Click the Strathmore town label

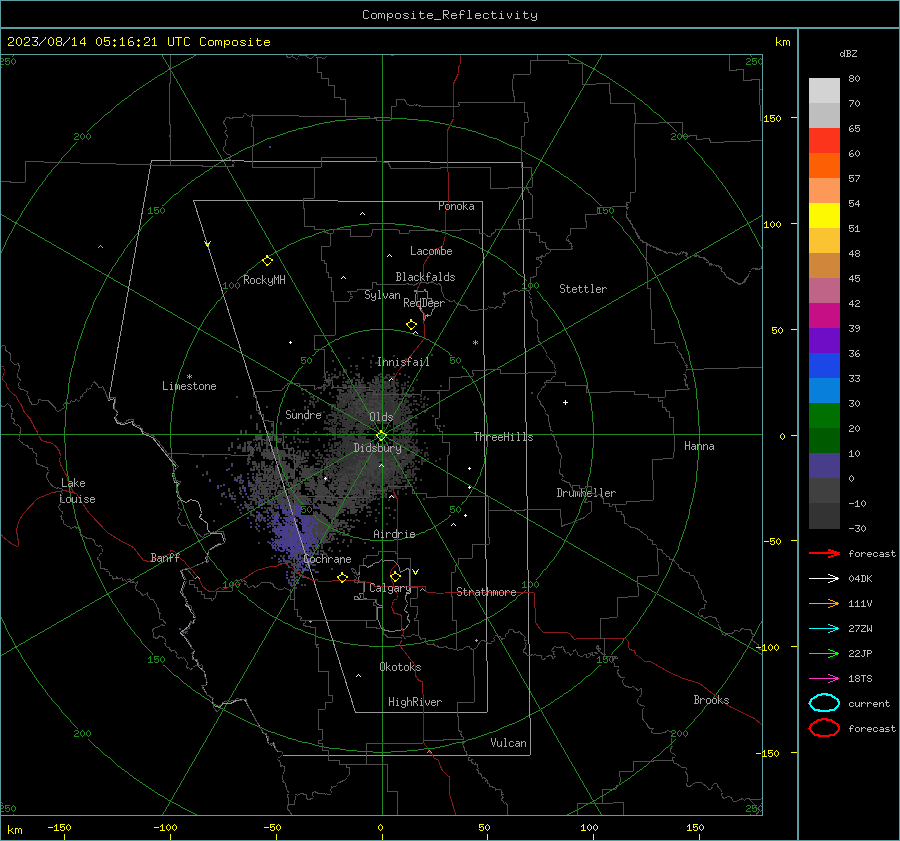486,592
